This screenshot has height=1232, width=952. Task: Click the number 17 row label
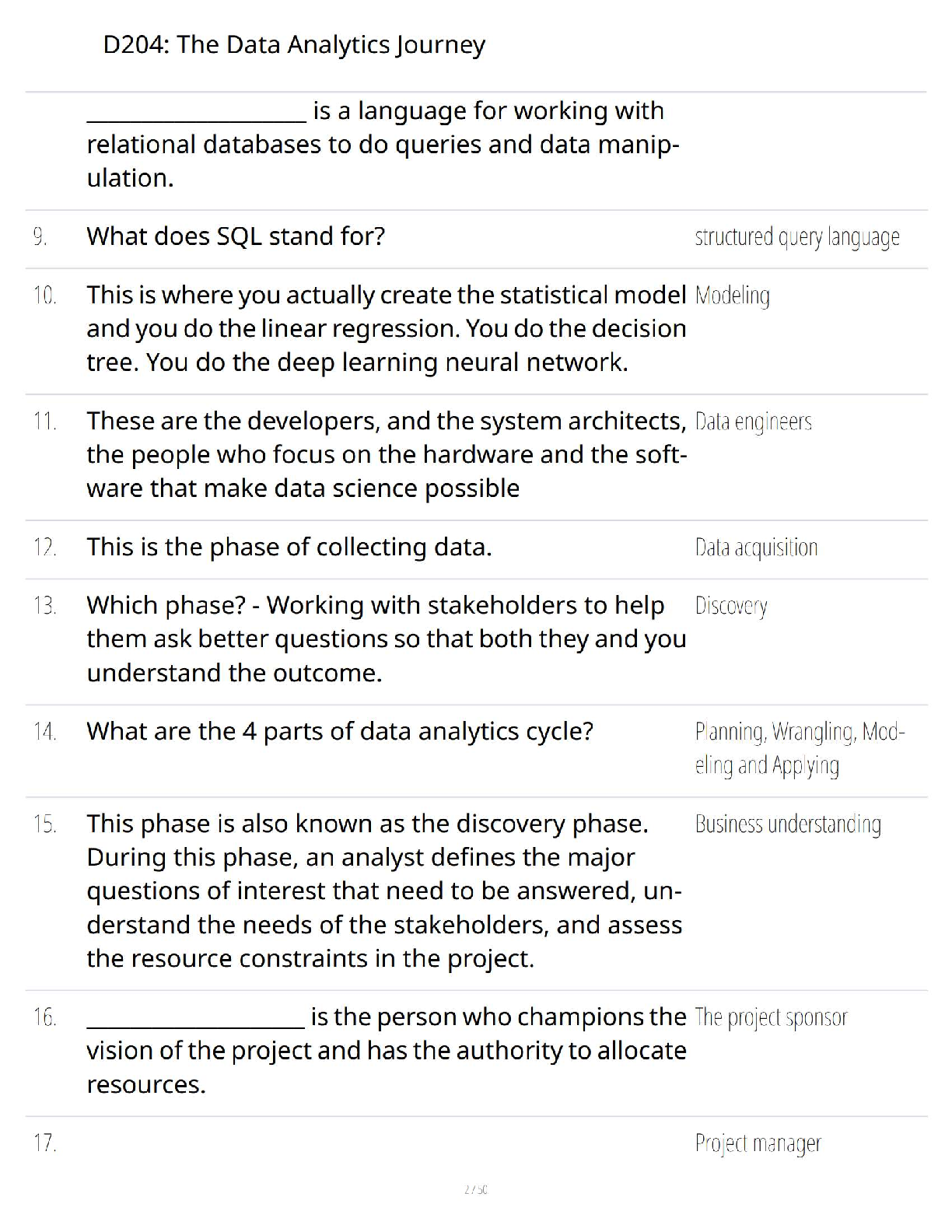(x=44, y=1143)
